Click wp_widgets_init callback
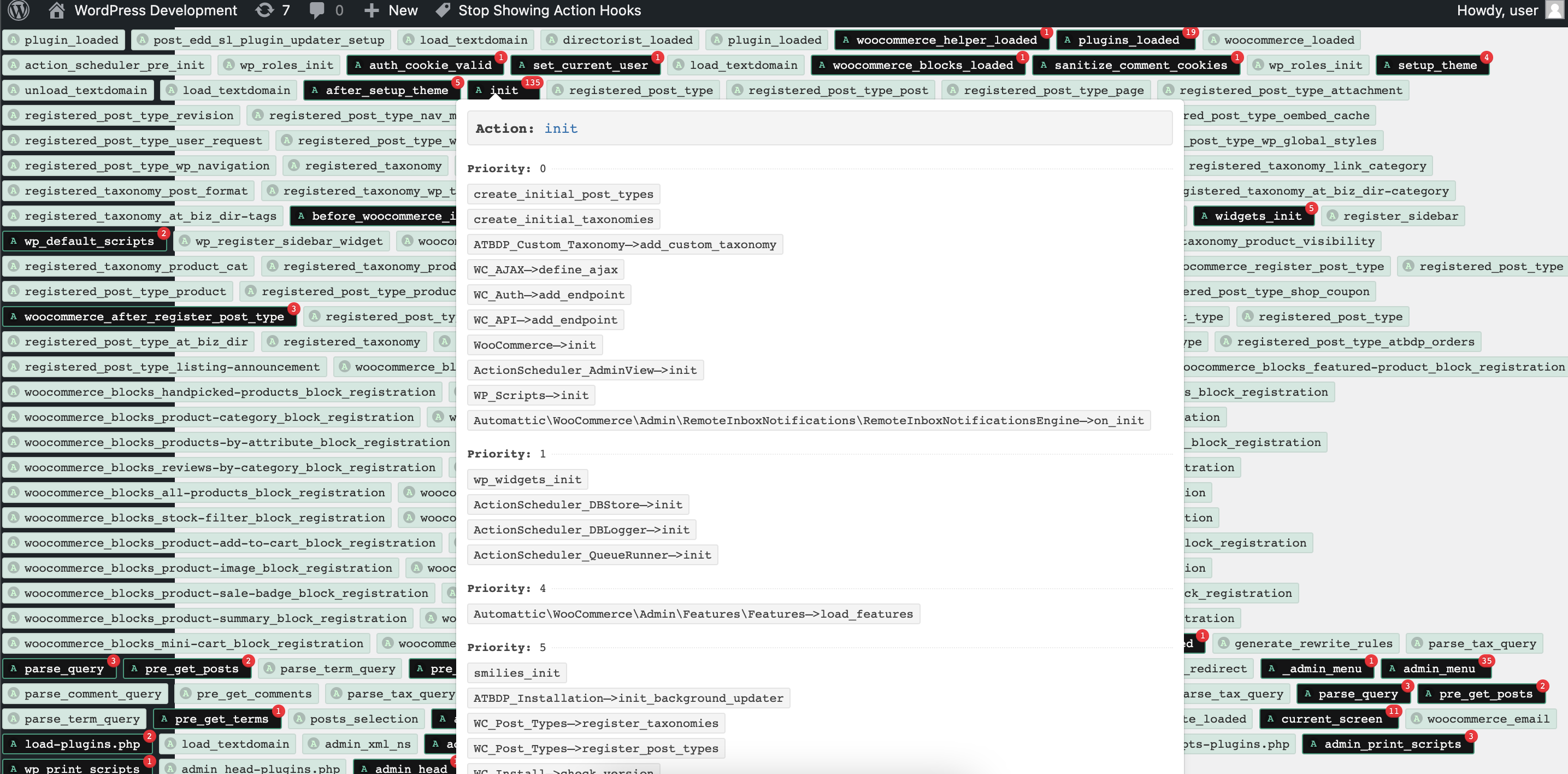 point(527,479)
